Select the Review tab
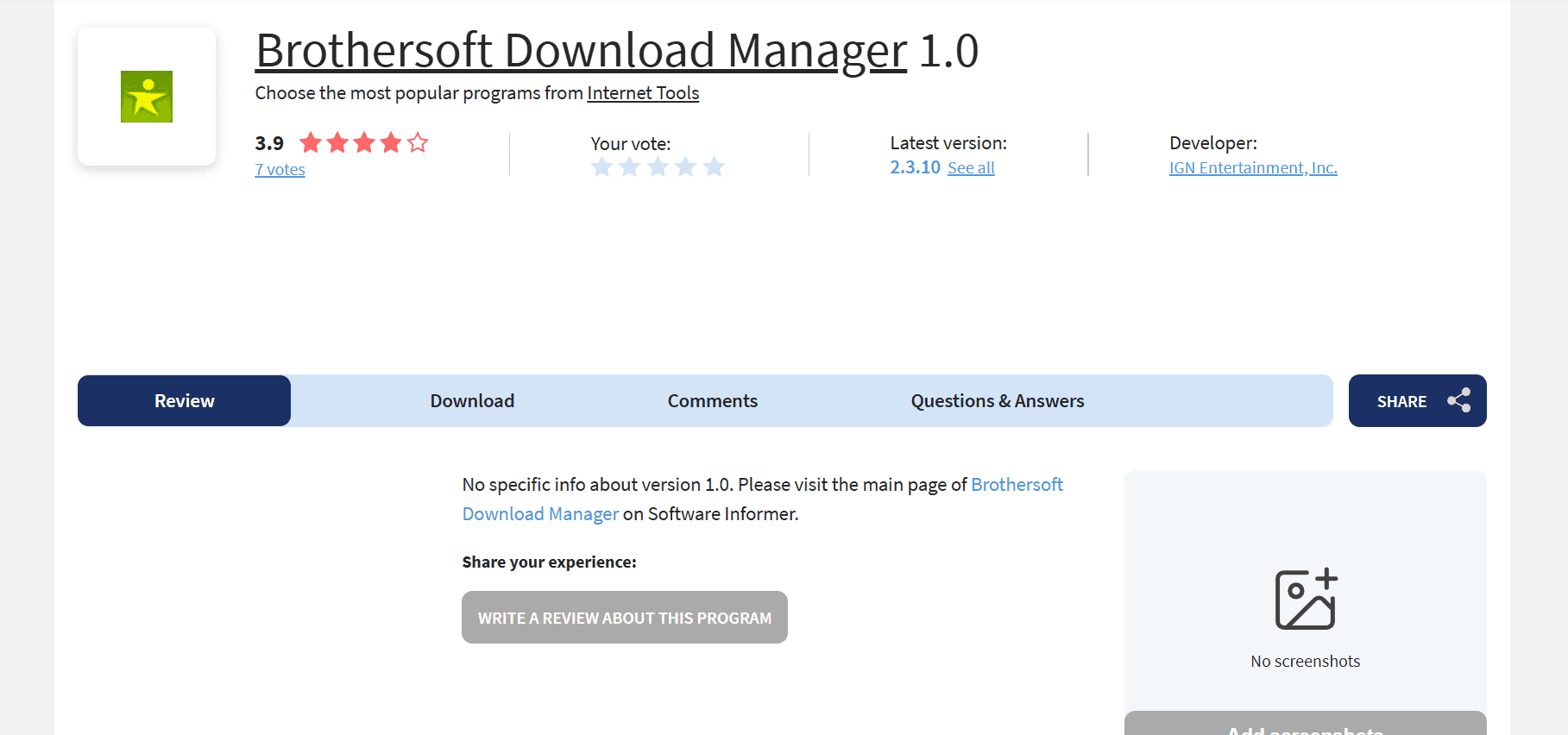 pyautogui.click(x=184, y=401)
